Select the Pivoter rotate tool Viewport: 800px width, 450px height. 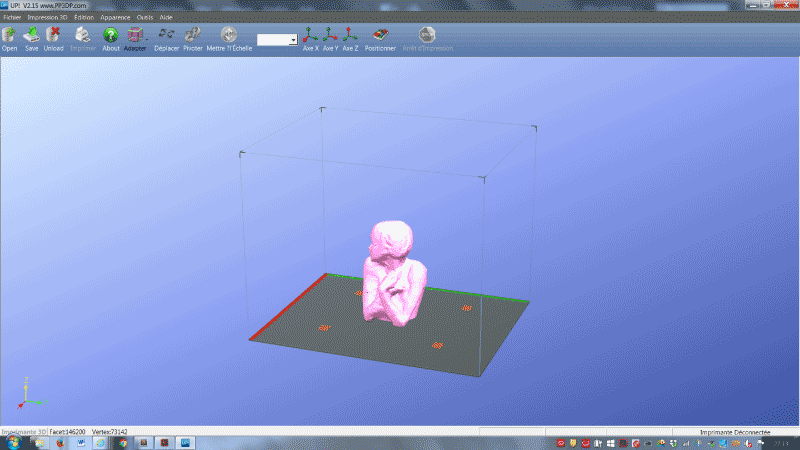click(x=192, y=35)
